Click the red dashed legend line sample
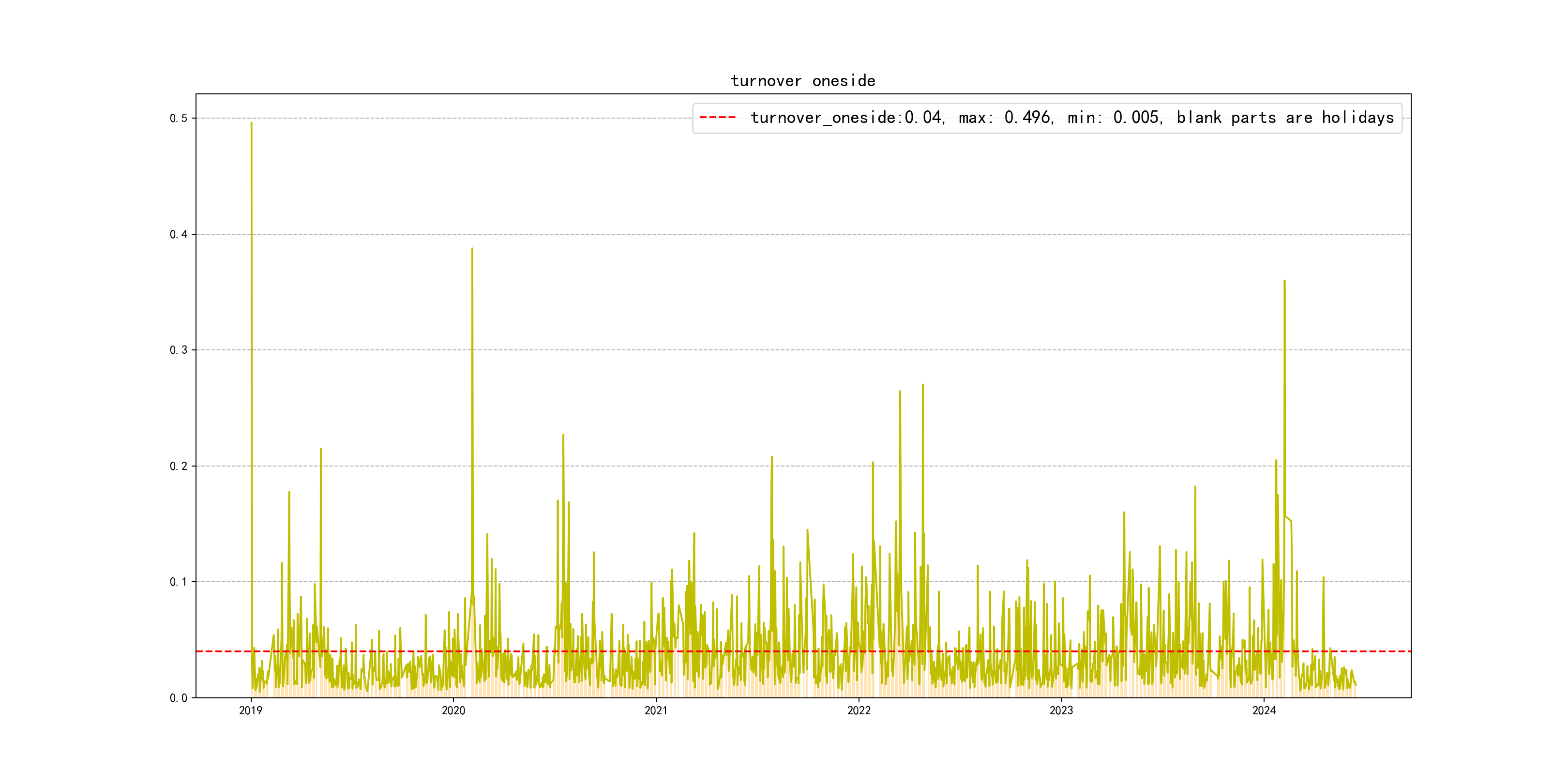Image resolution: width=1568 pixels, height=784 pixels. coord(717,118)
